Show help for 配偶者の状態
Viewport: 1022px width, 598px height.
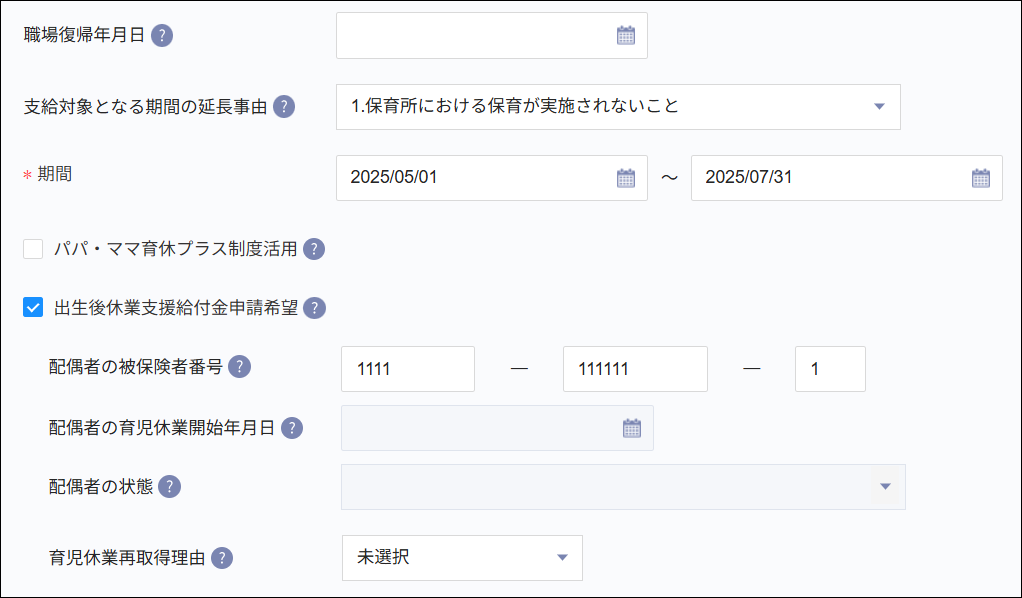[168, 487]
